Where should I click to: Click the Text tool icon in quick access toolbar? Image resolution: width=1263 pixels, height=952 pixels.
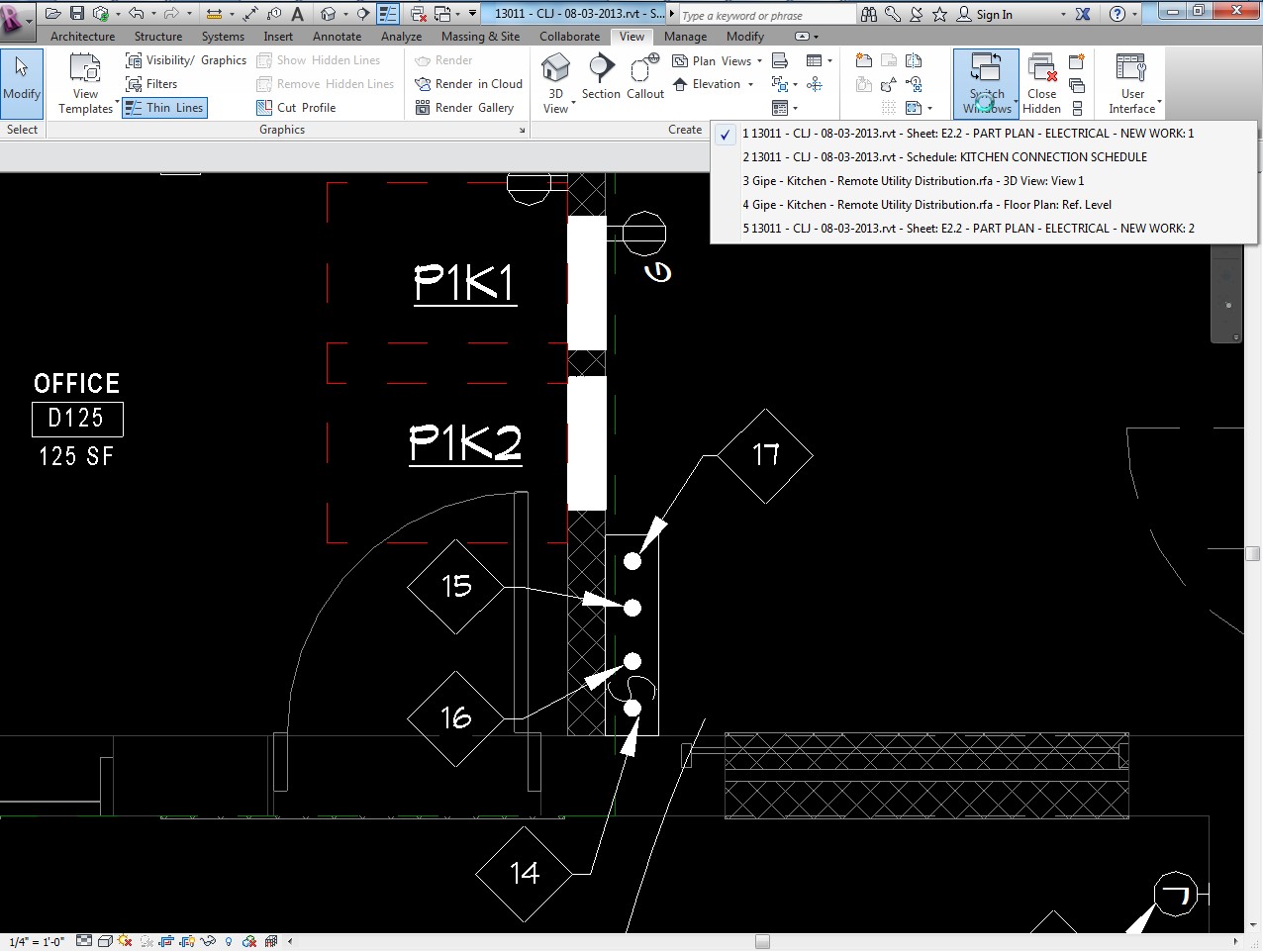[x=297, y=14]
